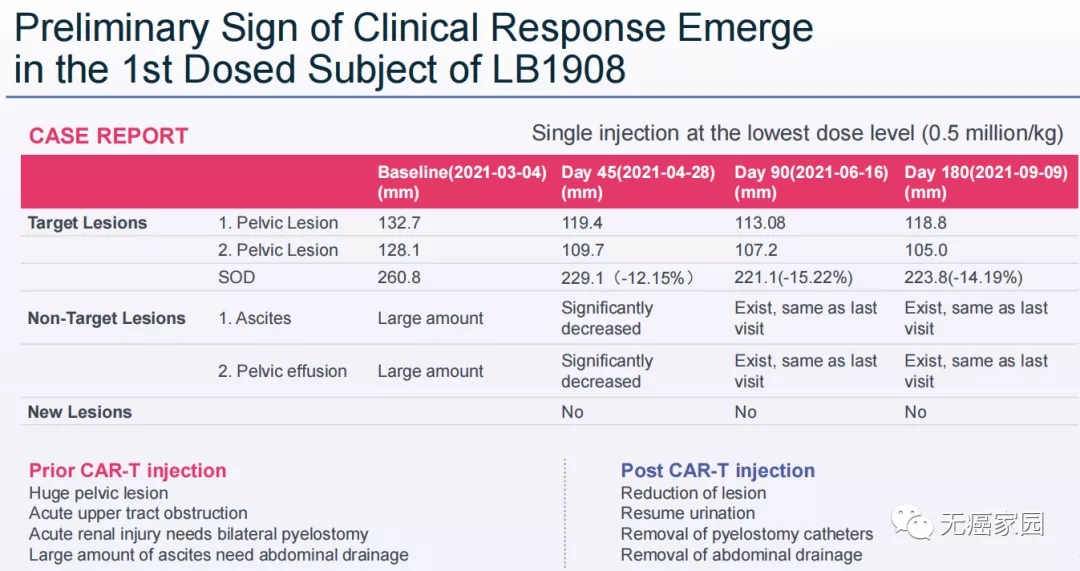Click the Ascites row label

[255, 318]
